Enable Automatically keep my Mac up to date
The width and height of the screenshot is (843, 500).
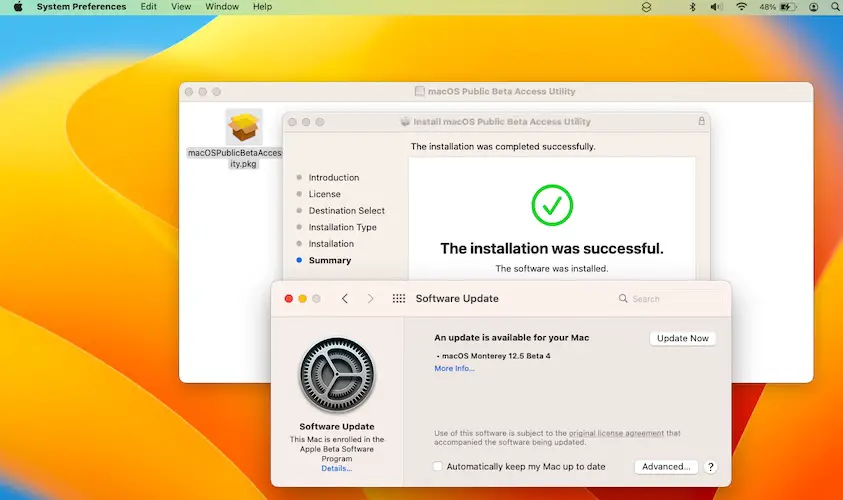438,467
